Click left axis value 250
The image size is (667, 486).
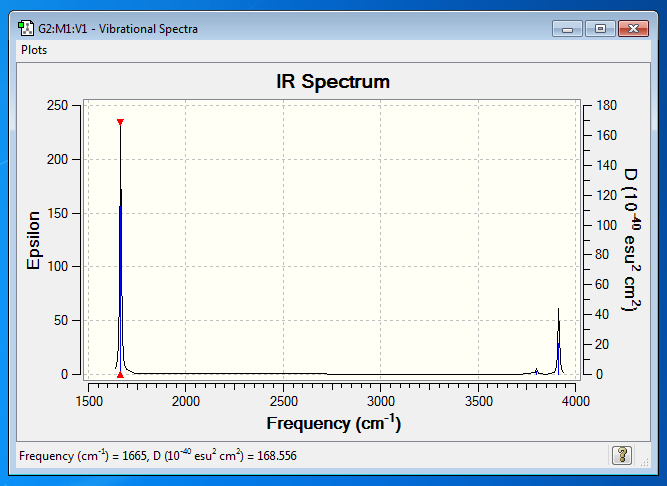click(x=57, y=105)
